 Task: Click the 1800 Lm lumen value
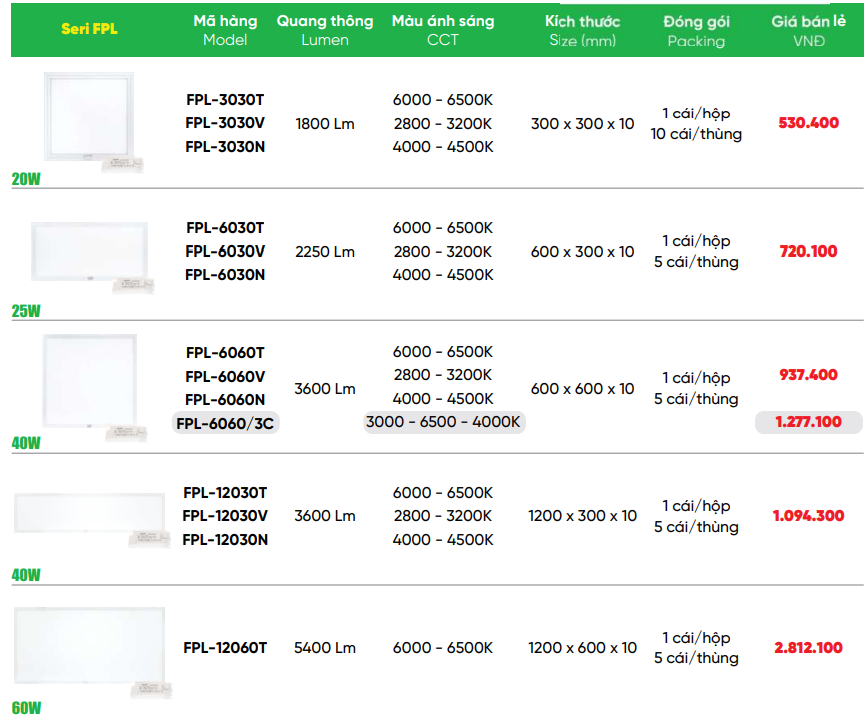[325, 124]
